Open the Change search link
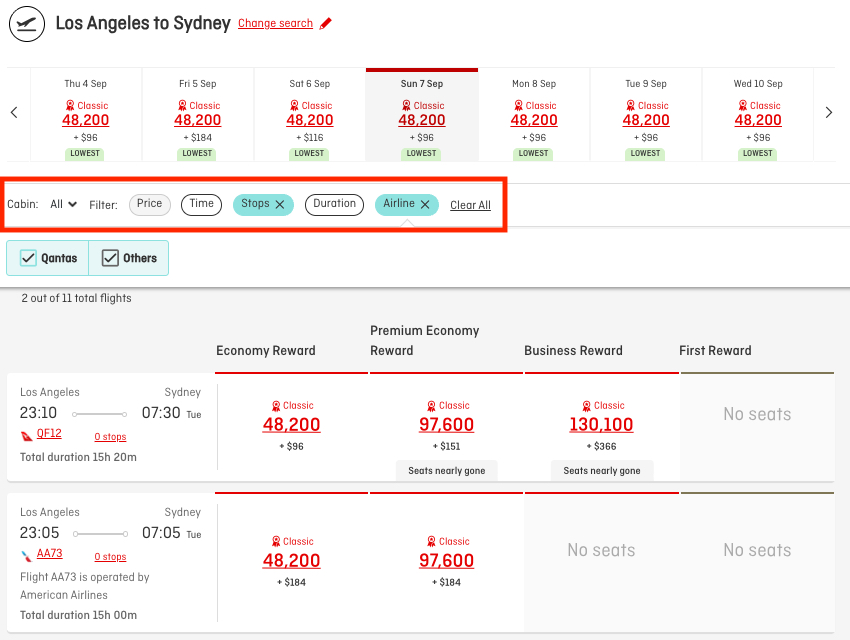The height and width of the screenshot is (640, 850). coord(275,23)
